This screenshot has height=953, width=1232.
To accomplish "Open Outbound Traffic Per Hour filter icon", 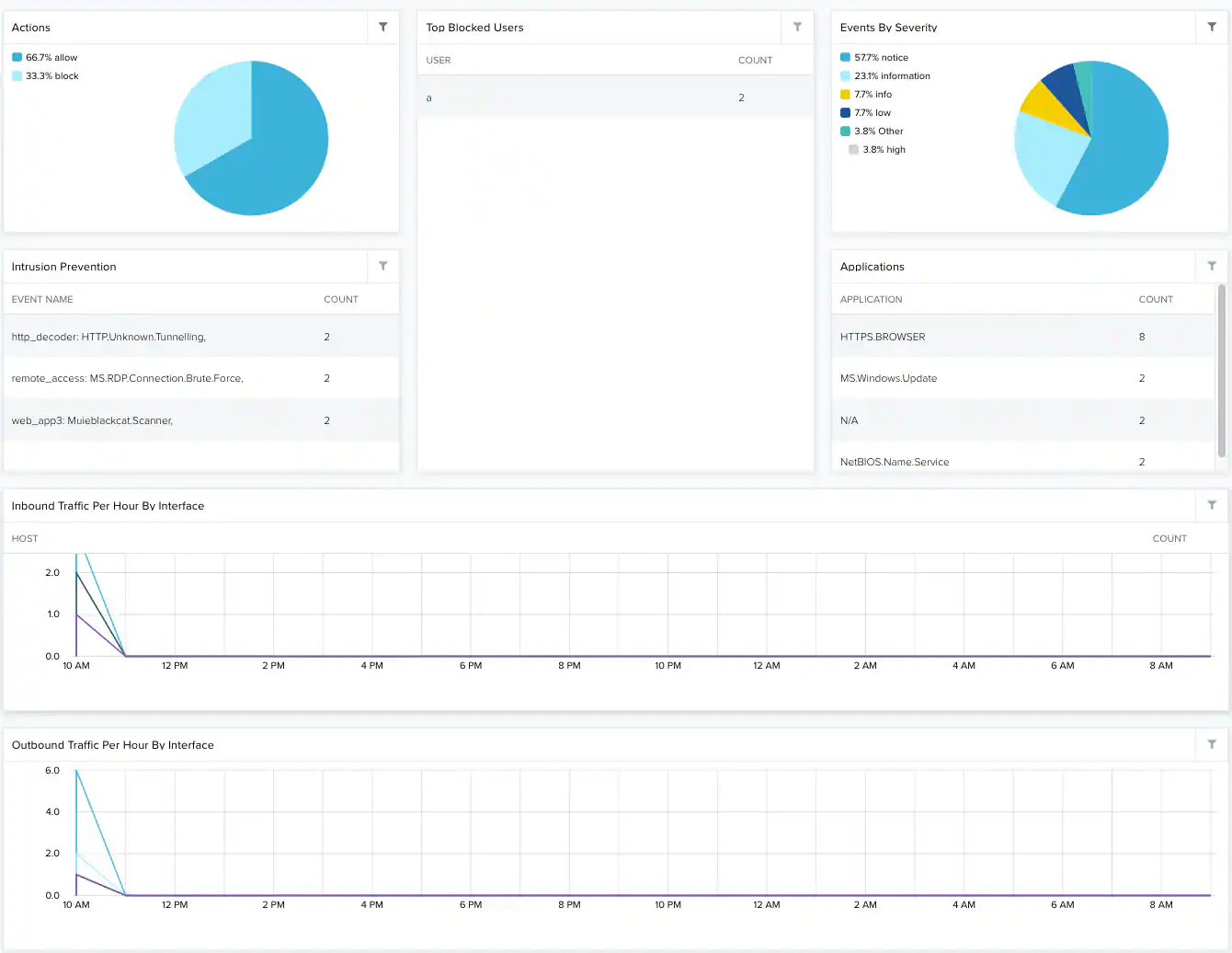I will point(1212,744).
